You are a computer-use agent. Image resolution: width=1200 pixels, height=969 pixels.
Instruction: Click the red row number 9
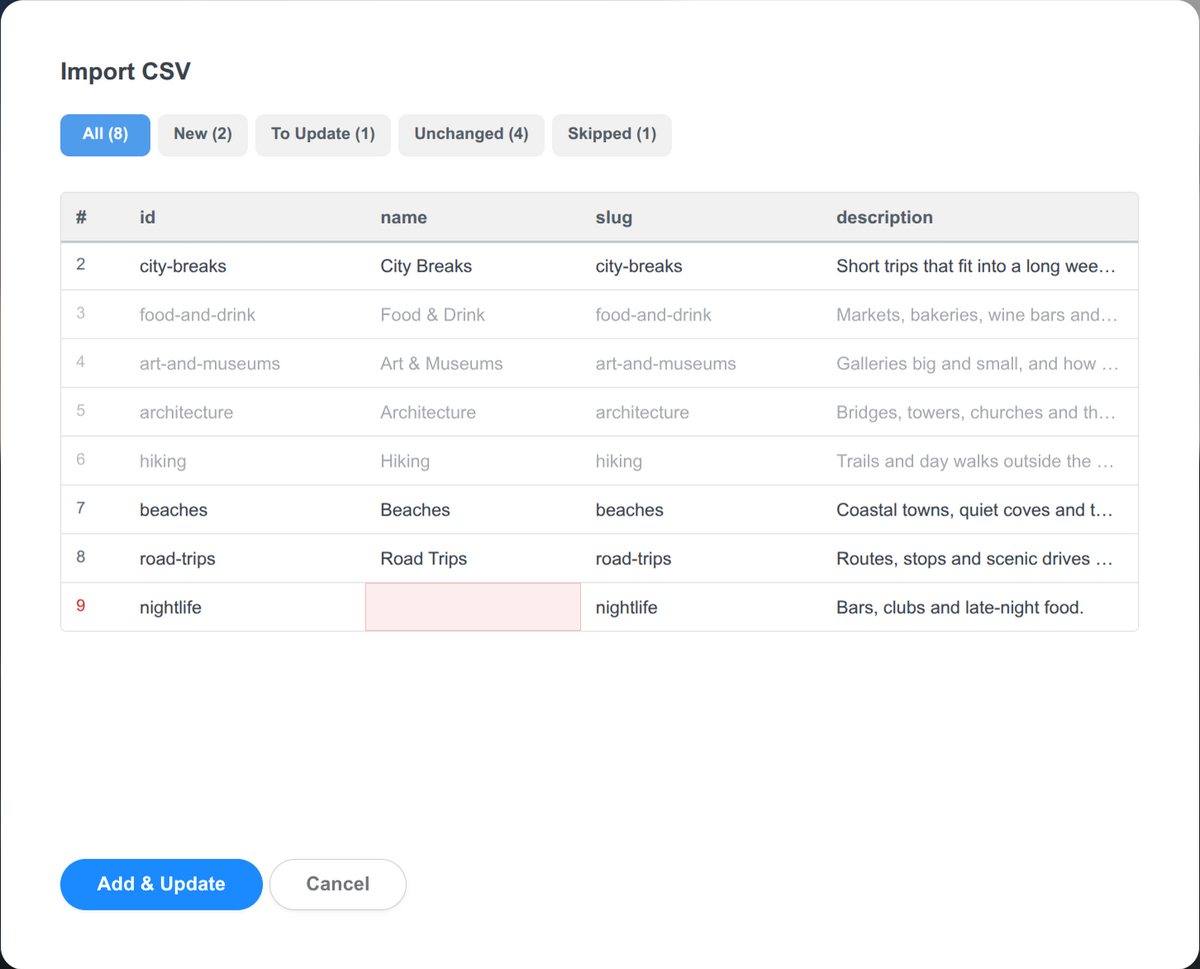pos(81,606)
